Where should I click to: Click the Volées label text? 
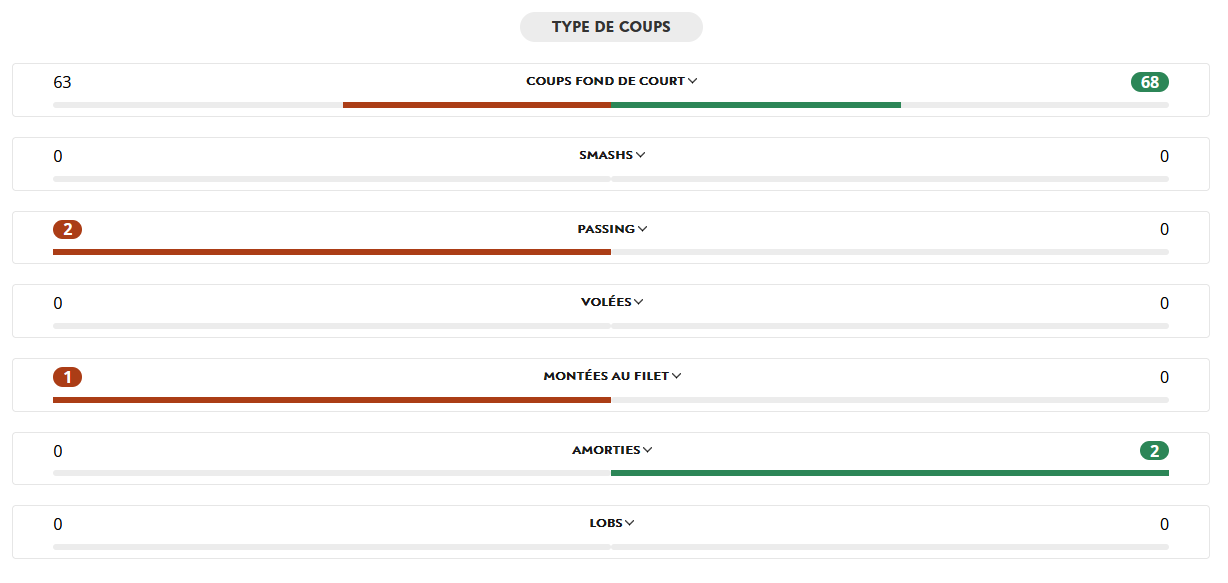(x=606, y=302)
